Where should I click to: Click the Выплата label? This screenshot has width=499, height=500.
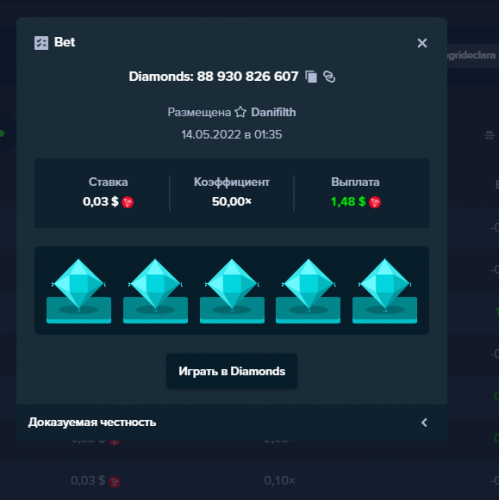[355, 182]
